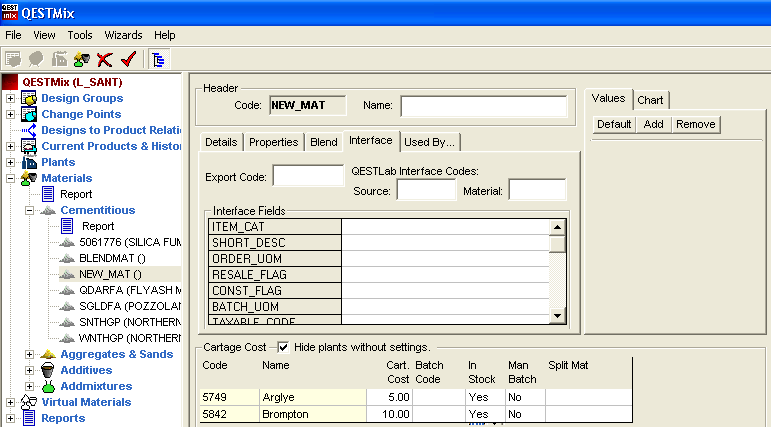Screen dimensions: 771x427
Task: Open the Chart tab
Action: coord(650,100)
